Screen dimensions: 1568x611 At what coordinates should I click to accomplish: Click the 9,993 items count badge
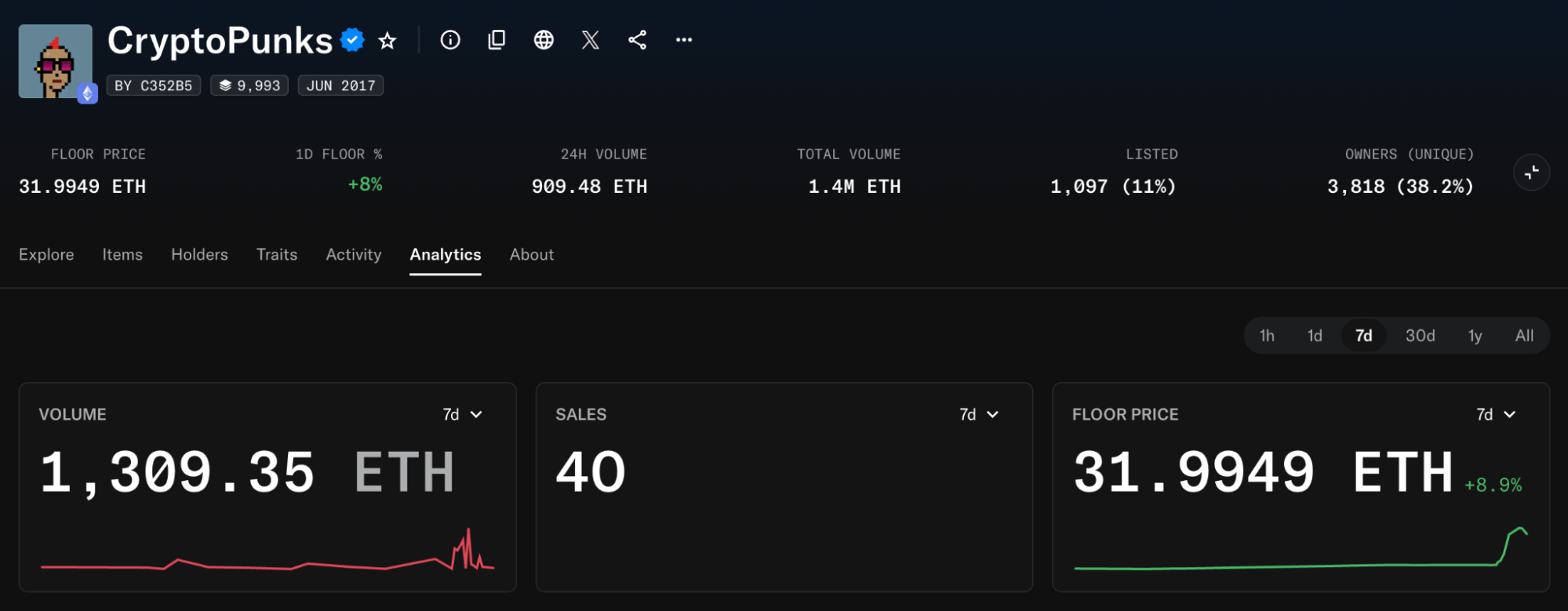[x=249, y=85]
